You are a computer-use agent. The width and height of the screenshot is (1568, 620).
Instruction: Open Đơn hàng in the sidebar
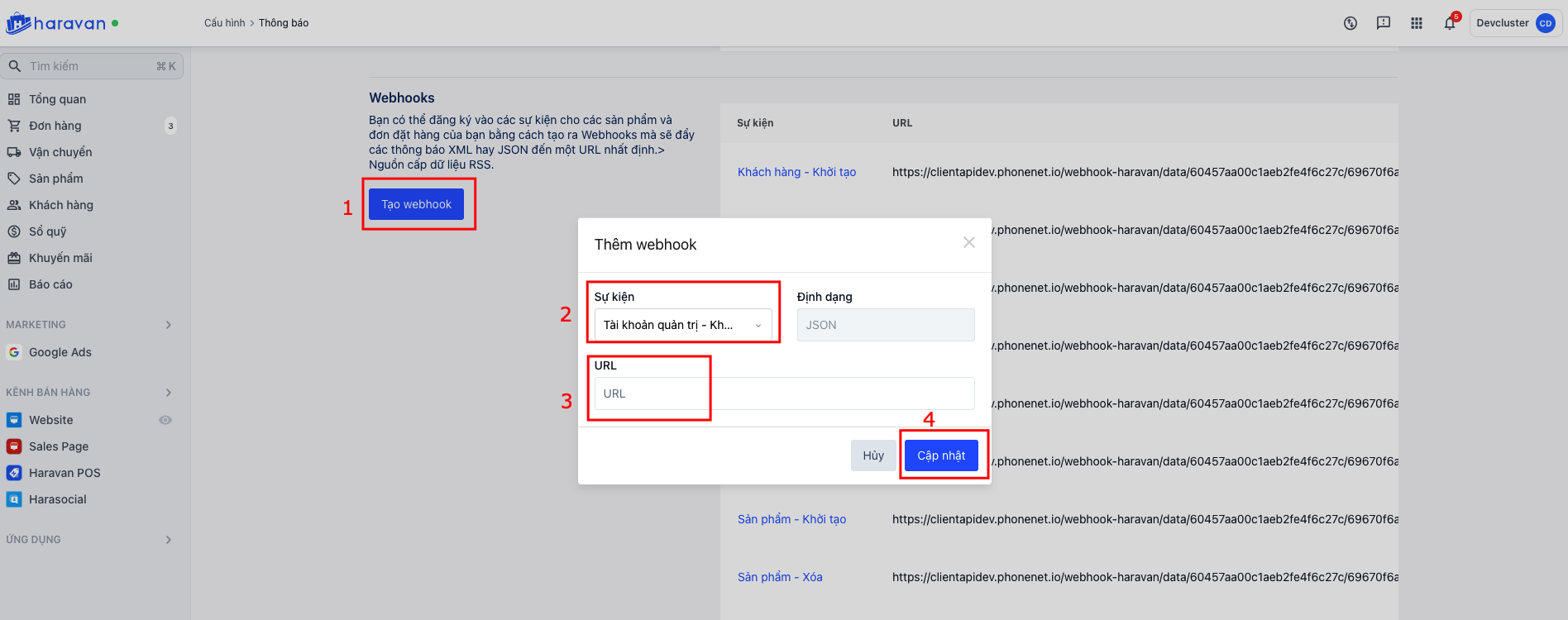55,126
